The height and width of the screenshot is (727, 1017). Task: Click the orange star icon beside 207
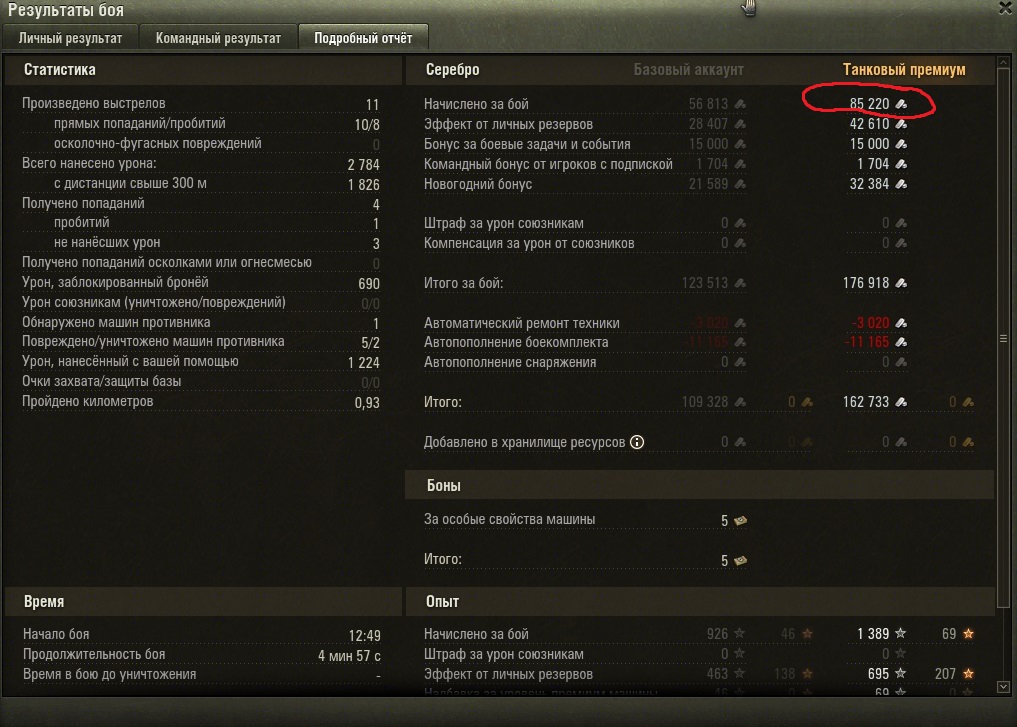pyautogui.click(x=968, y=674)
